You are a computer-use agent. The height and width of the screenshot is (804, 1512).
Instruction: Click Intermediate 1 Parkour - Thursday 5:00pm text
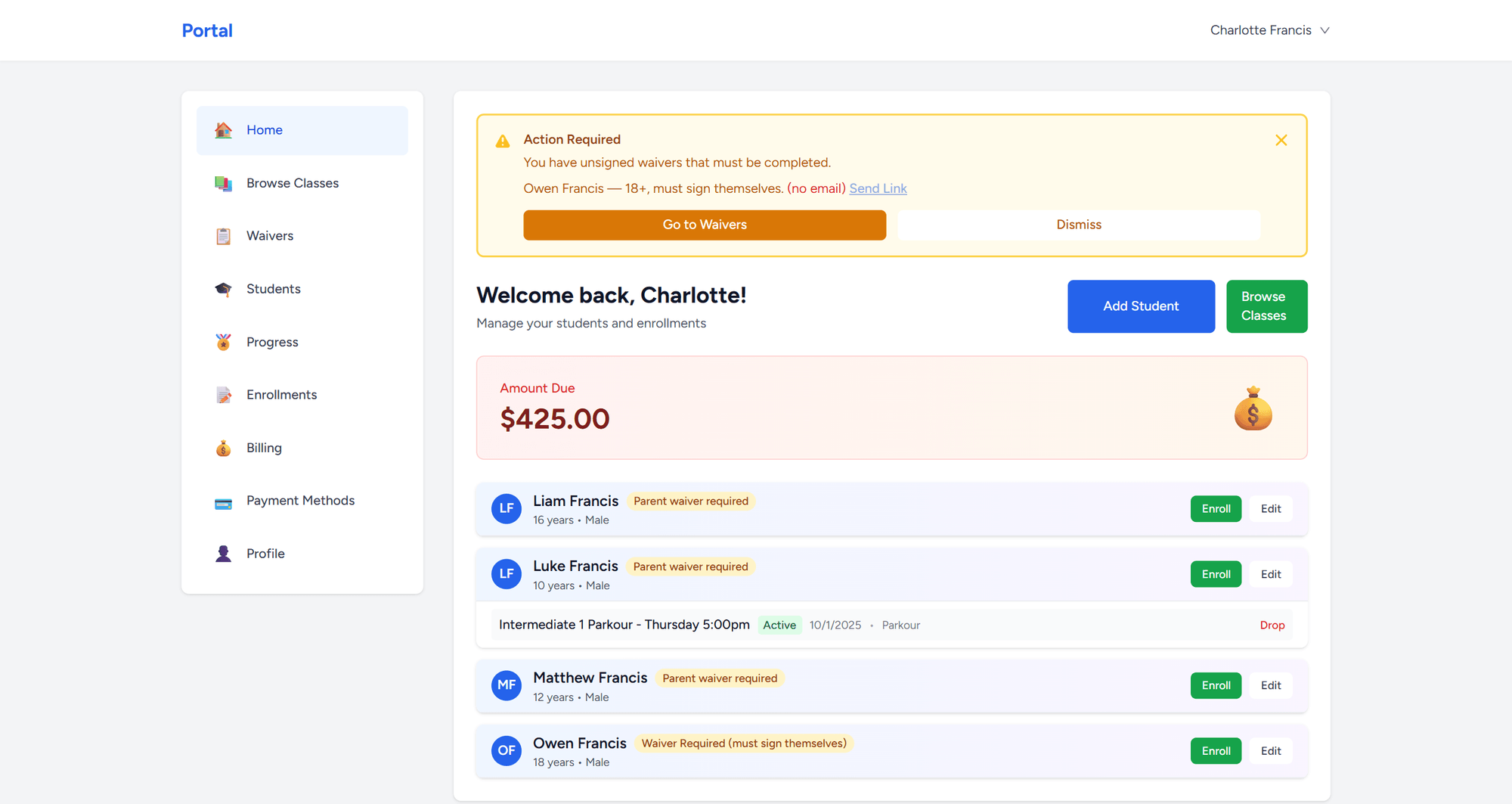(x=624, y=625)
